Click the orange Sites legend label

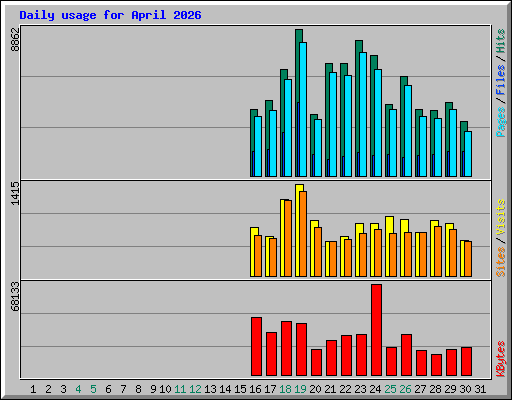(x=501, y=262)
